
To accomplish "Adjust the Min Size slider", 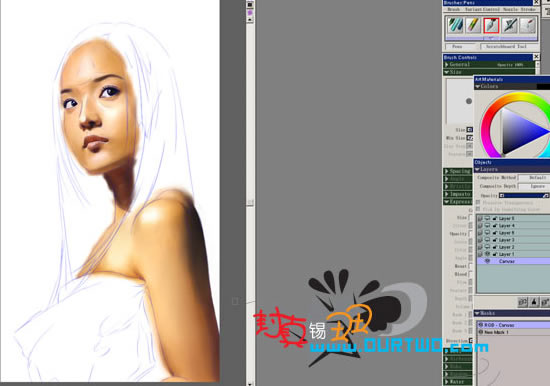I will point(470,138).
